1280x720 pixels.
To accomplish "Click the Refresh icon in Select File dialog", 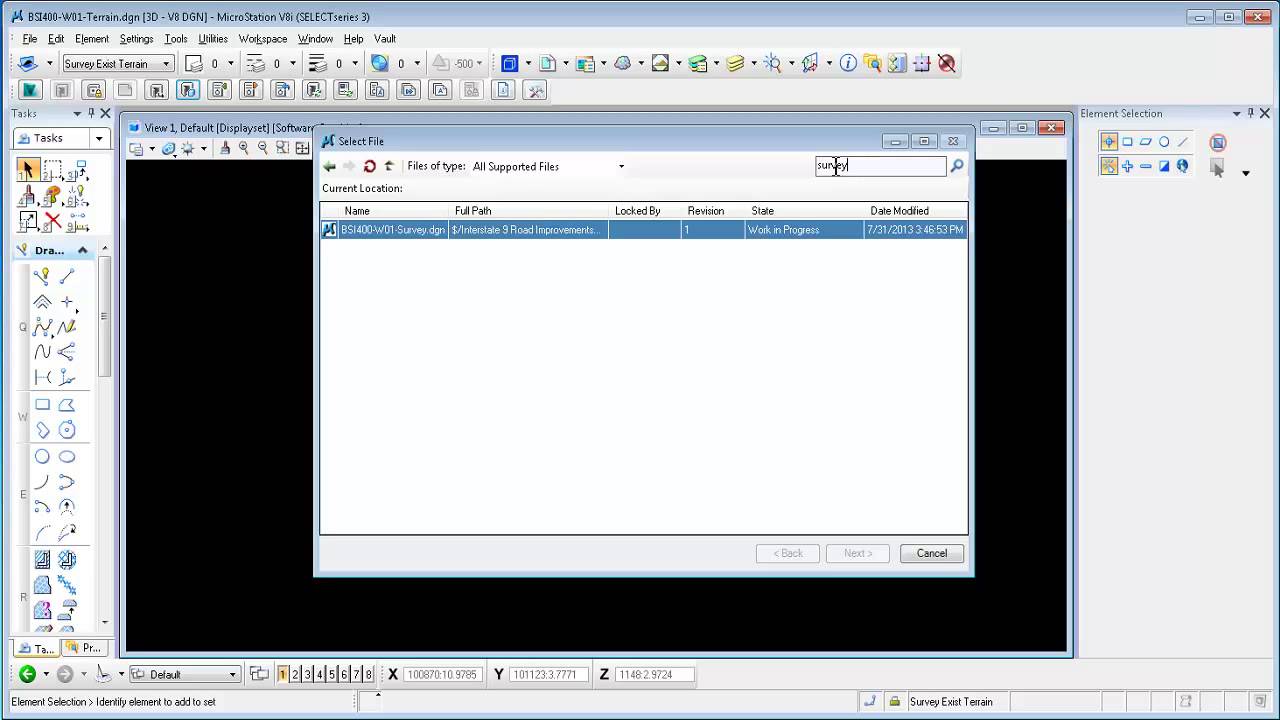I will point(370,165).
